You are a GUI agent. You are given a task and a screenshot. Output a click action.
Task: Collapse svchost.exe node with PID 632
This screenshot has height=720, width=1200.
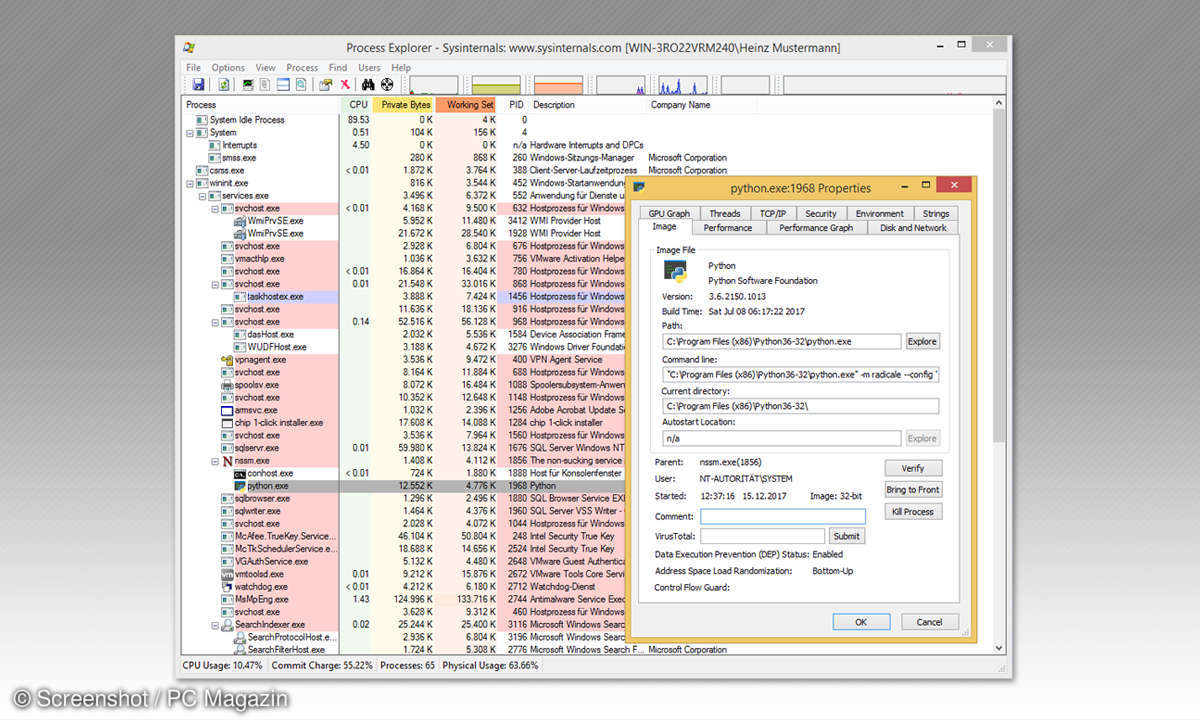tap(214, 209)
